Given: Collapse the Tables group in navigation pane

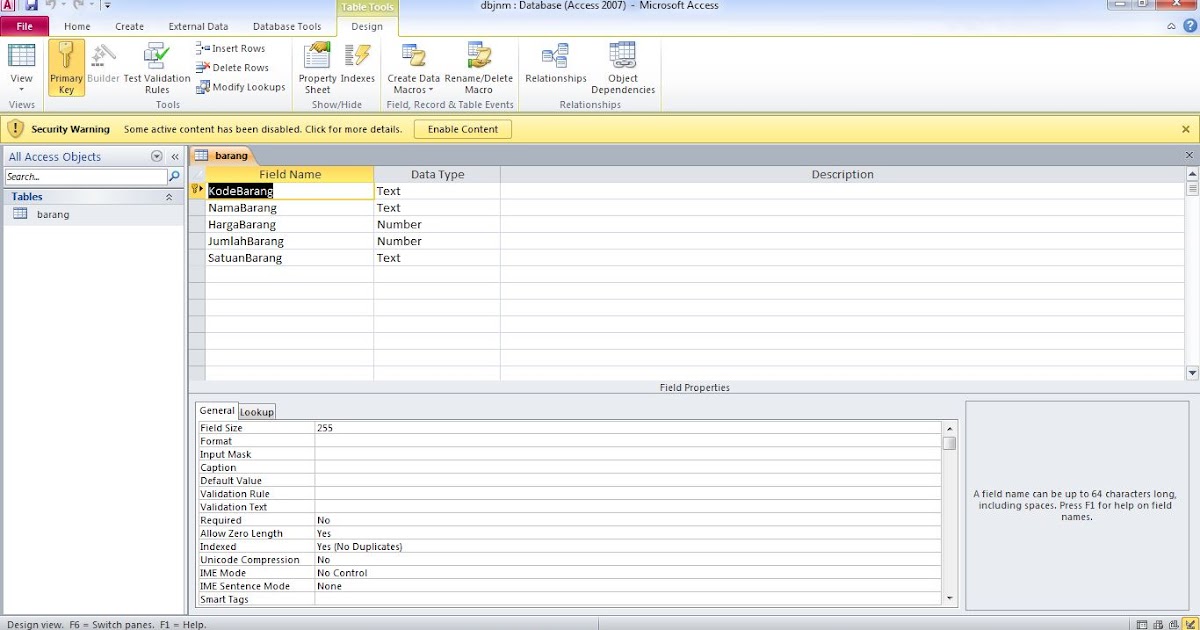Looking at the screenshot, I should click(170, 196).
